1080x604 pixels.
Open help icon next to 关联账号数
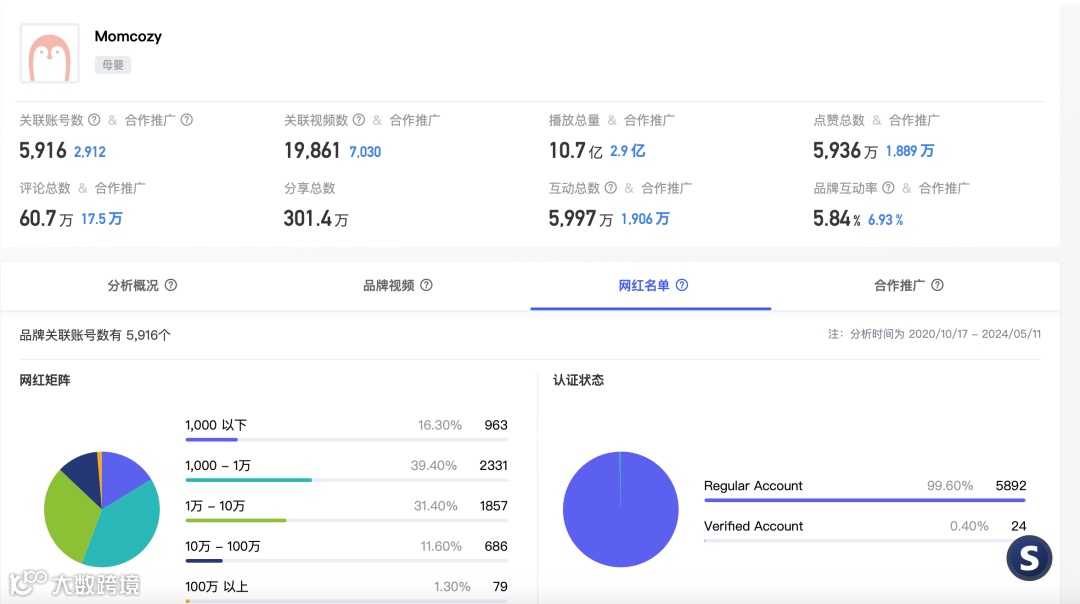pyautogui.click(x=94, y=120)
